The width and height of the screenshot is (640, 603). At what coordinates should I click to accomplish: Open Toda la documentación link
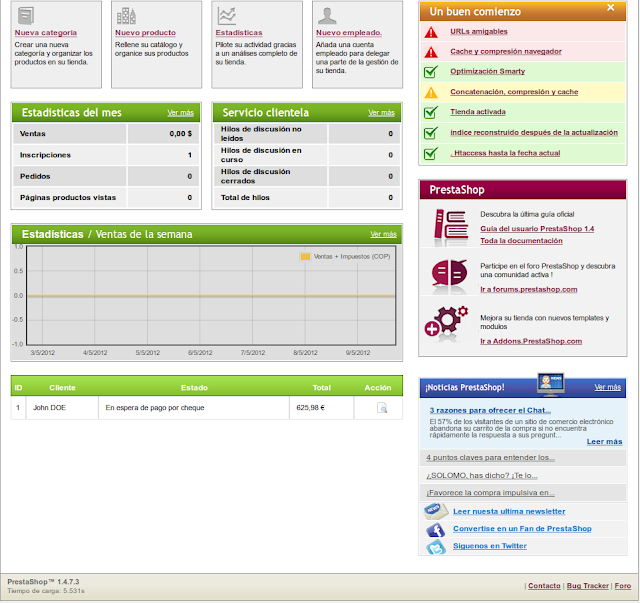[521, 241]
